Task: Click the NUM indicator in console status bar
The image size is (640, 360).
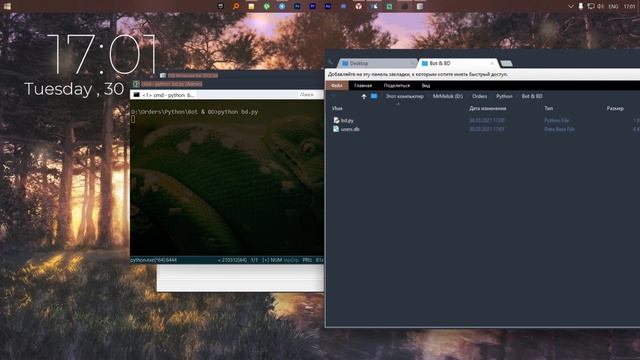Action: 276,260
